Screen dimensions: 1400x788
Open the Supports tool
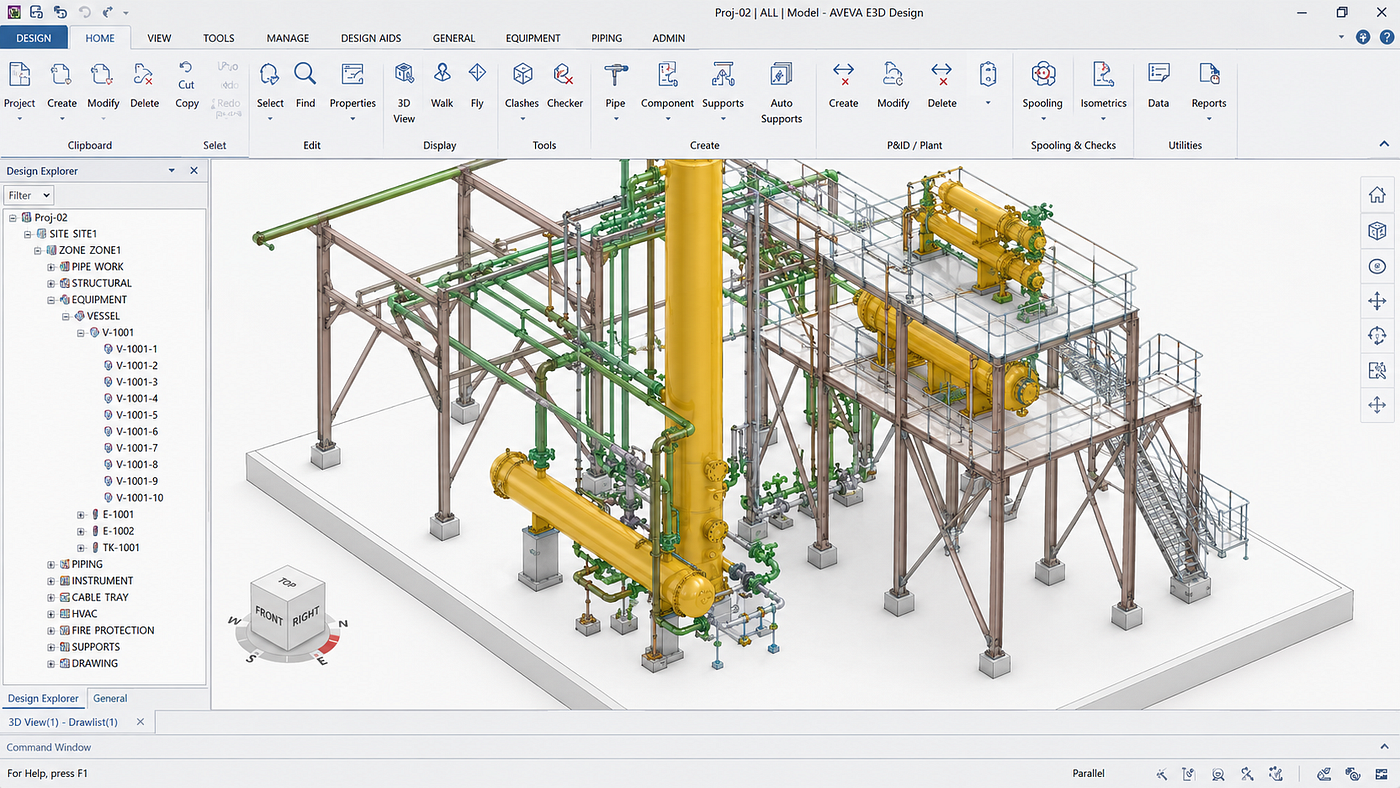723,85
